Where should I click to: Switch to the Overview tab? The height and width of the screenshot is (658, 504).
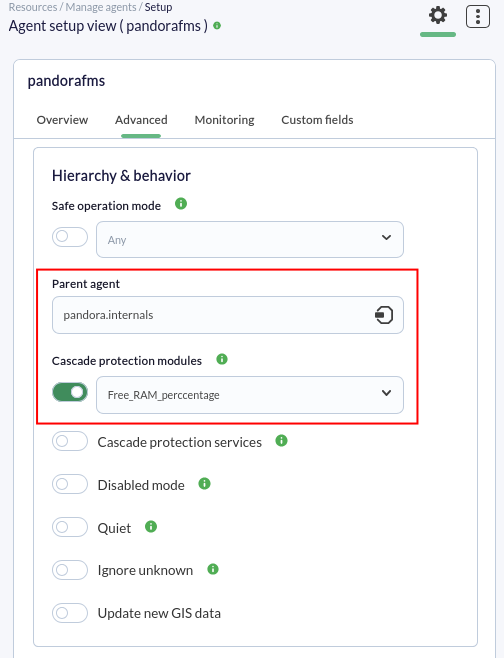[62, 120]
